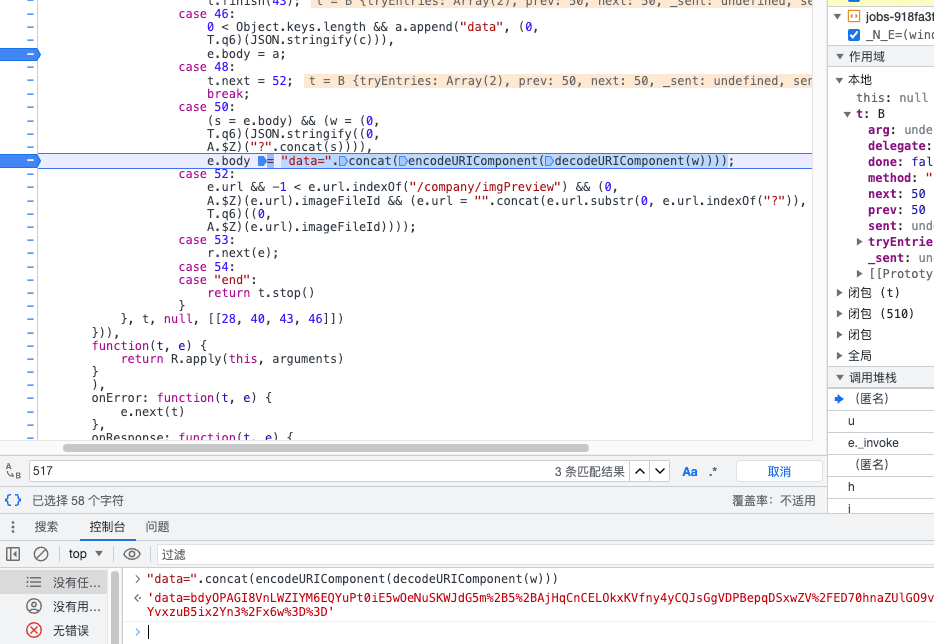Viewport: 934px width, 644px height.
Task: Click the pretty-print curly braces icon
Action: pos(13,500)
